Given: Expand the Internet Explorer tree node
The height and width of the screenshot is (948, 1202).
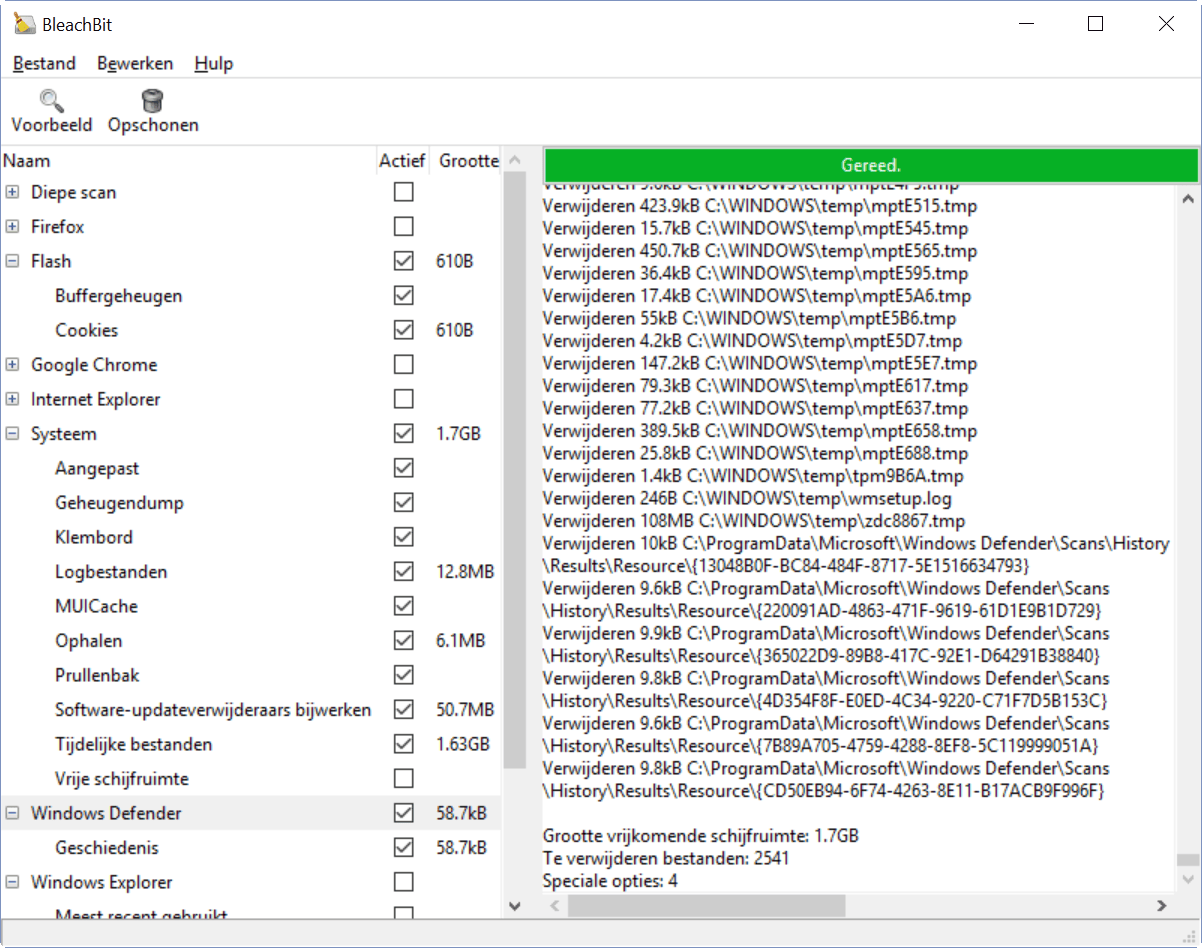Looking at the screenshot, I should 12,399.
